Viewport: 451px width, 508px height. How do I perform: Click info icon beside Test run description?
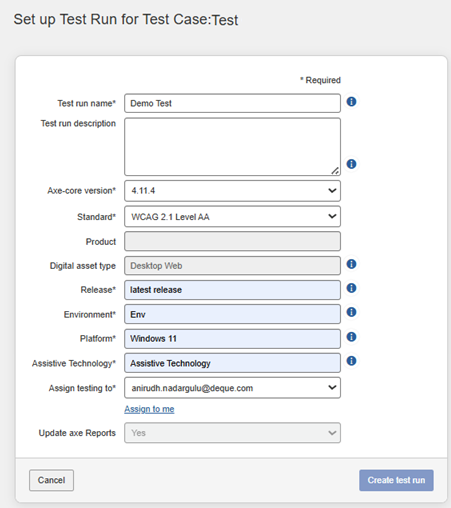(x=351, y=164)
